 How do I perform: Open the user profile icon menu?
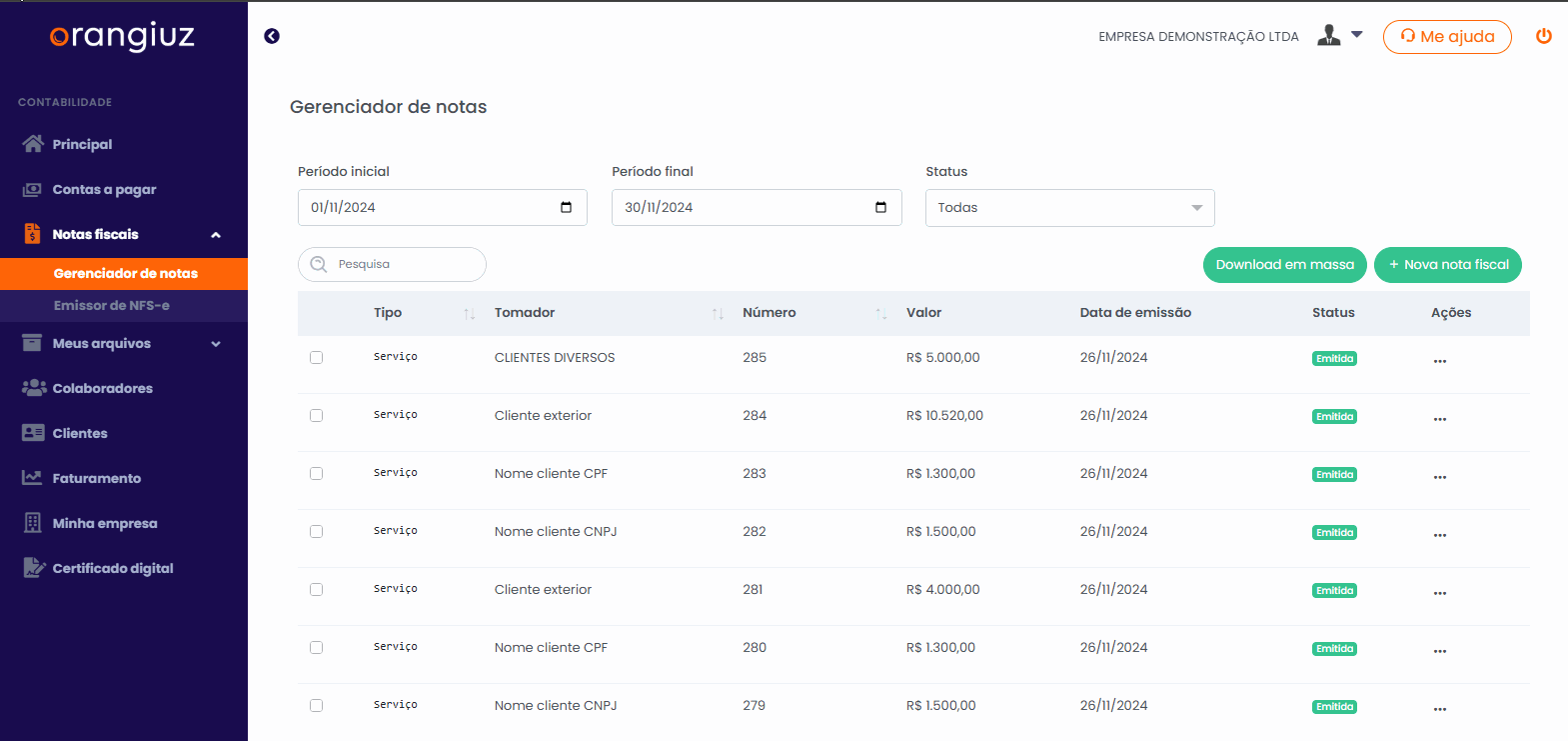click(1328, 35)
